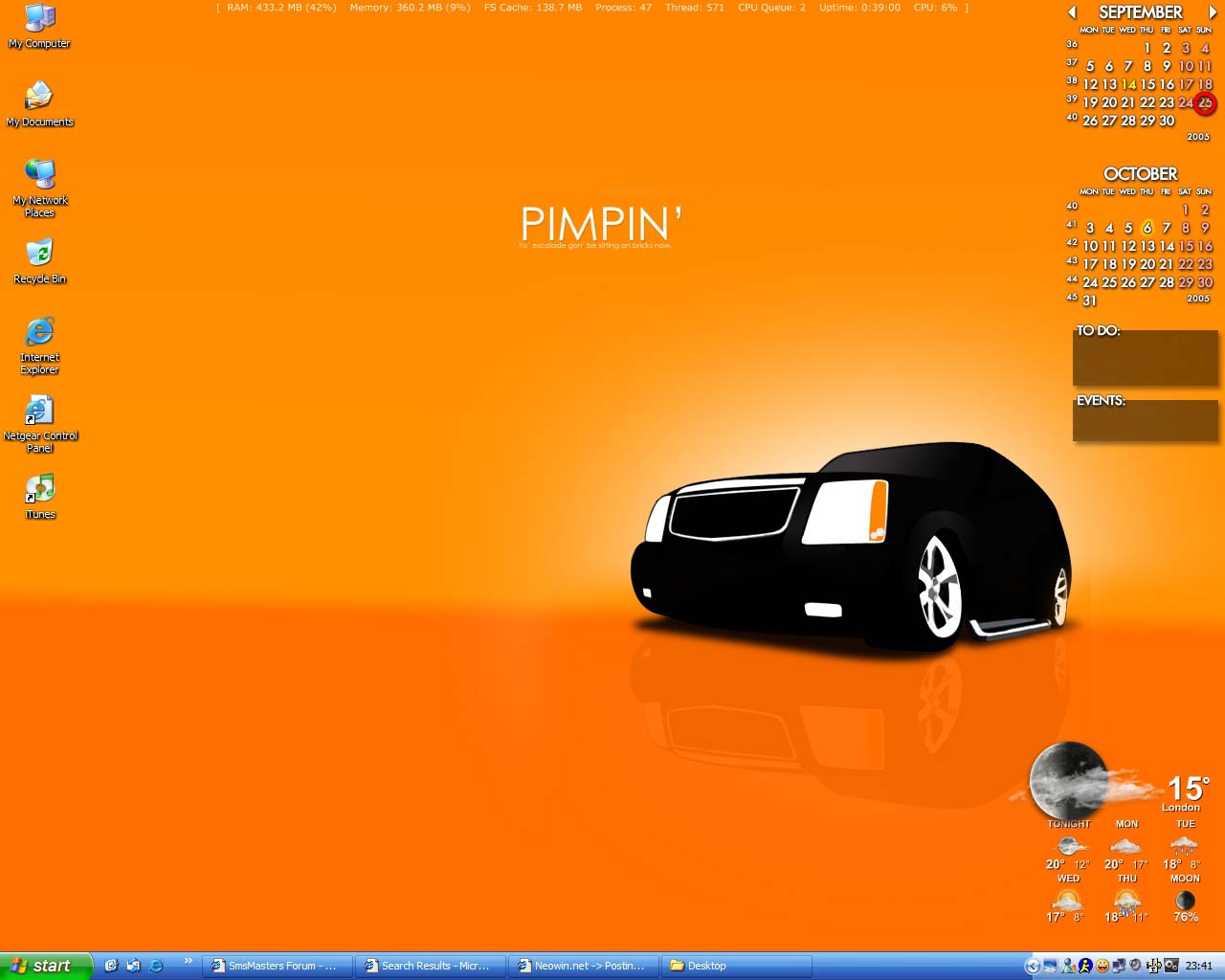Image resolution: width=1225 pixels, height=980 pixels.
Task: Bring up the Neowin.net posting window
Action: point(582,966)
